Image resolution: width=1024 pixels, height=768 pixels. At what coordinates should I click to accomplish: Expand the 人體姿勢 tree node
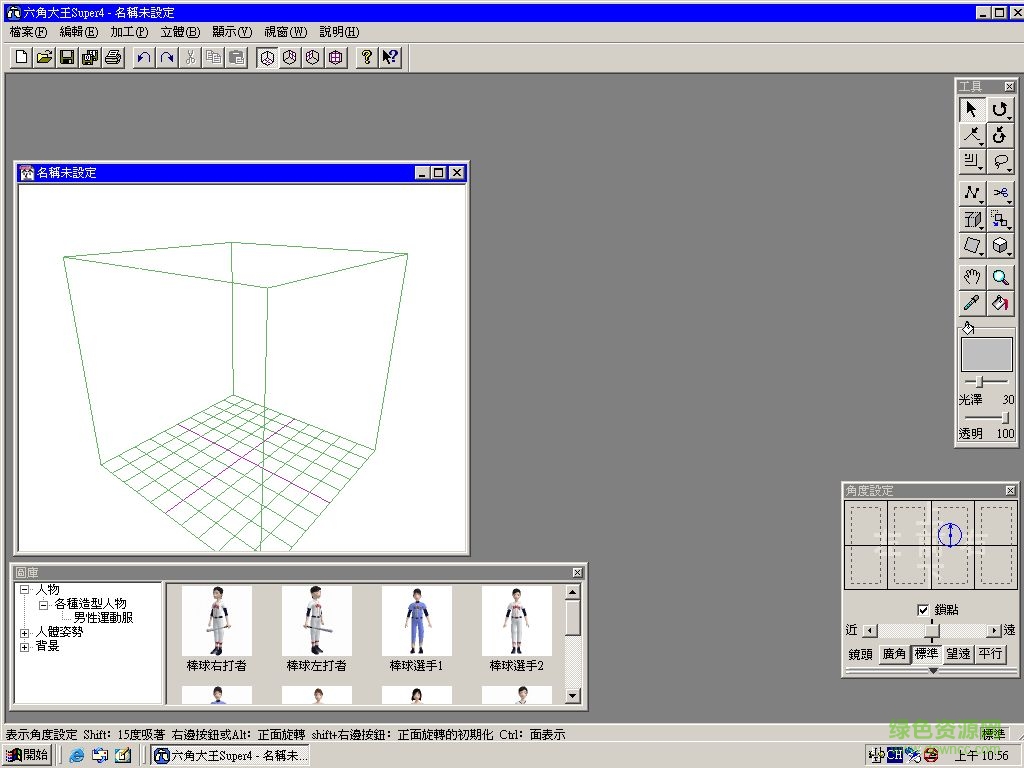tap(25, 633)
